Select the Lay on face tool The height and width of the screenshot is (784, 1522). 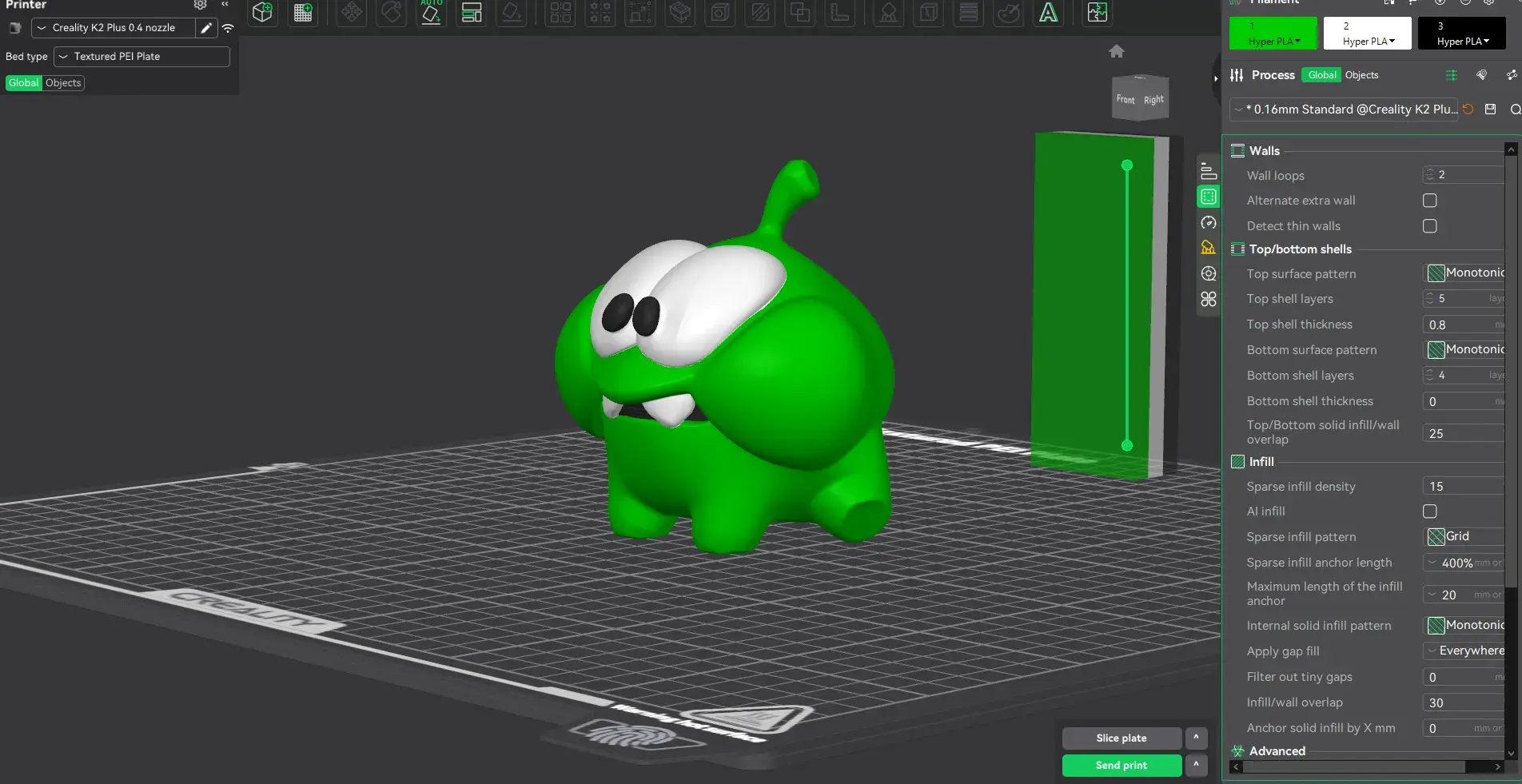[512, 12]
